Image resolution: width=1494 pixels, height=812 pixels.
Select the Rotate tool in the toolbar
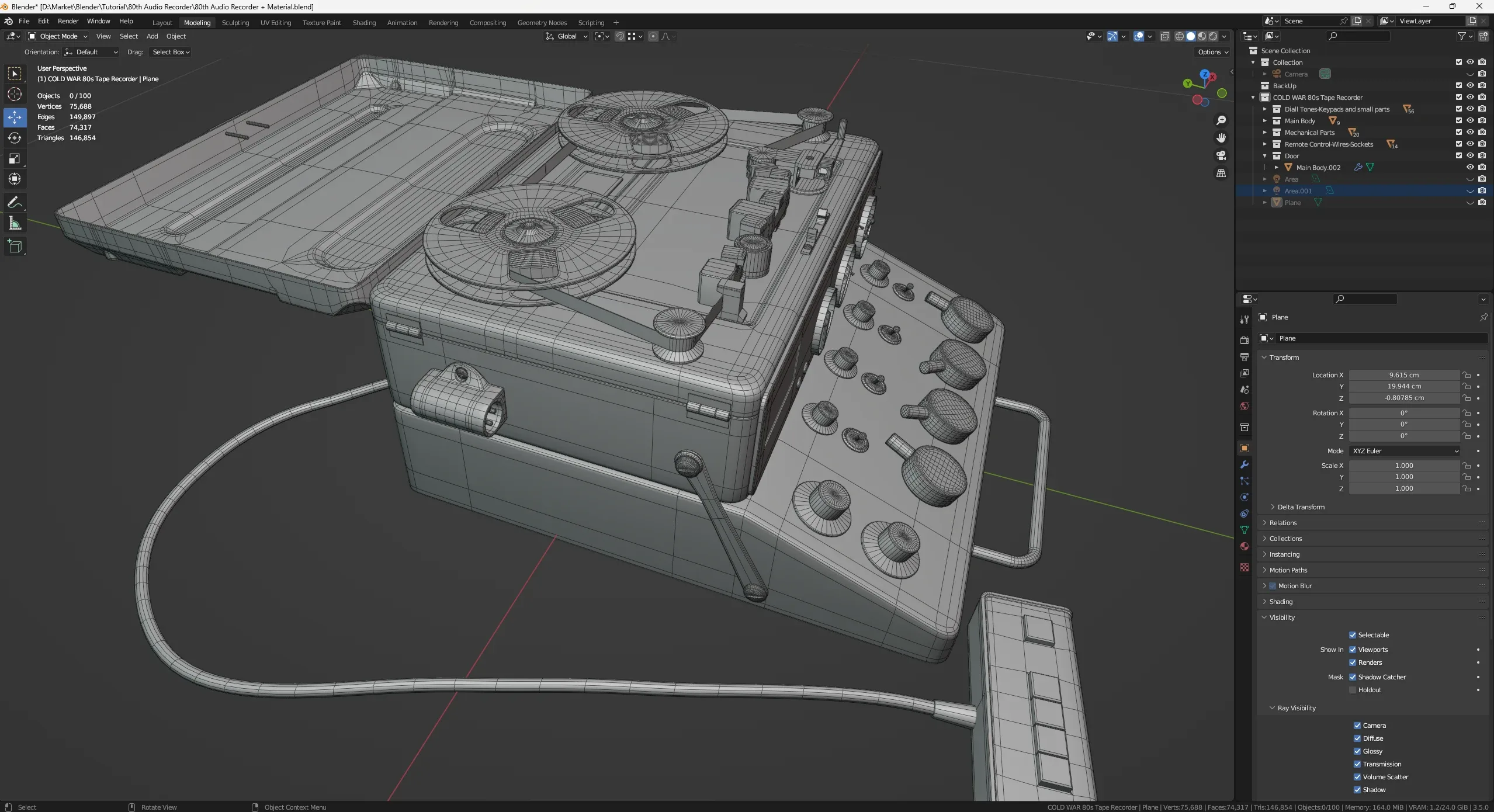click(x=15, y=138)
